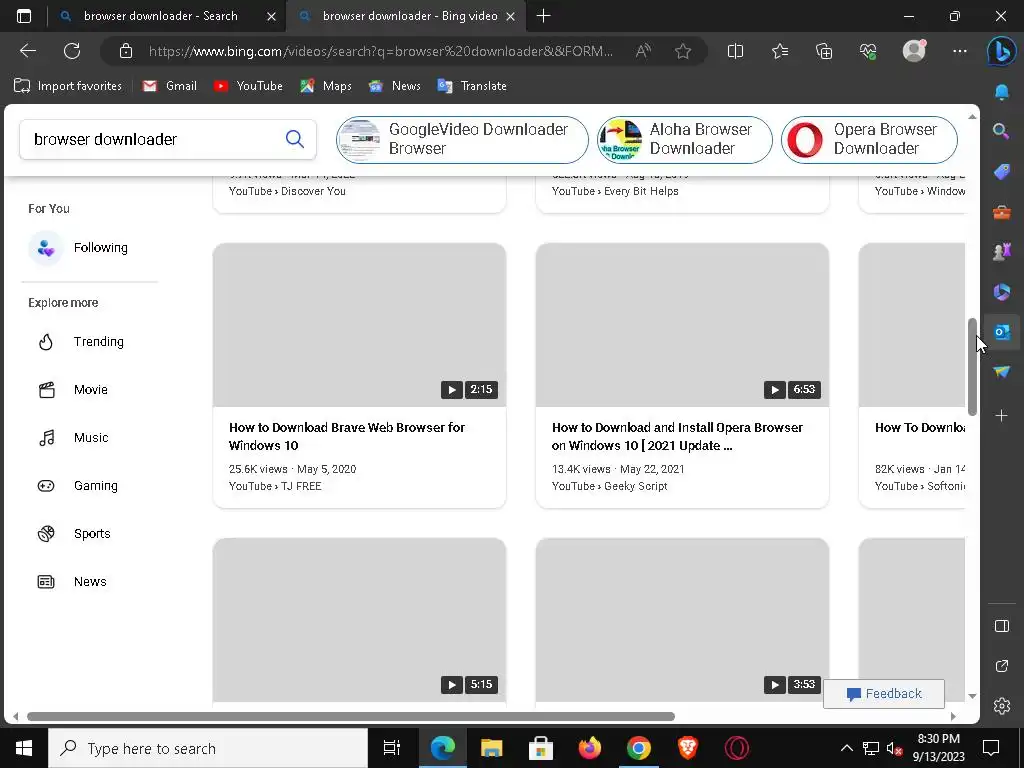The width and height of the screenshot is (1024, 768).
Task: Open Import favorites bookmark
Action: point(68,86)
